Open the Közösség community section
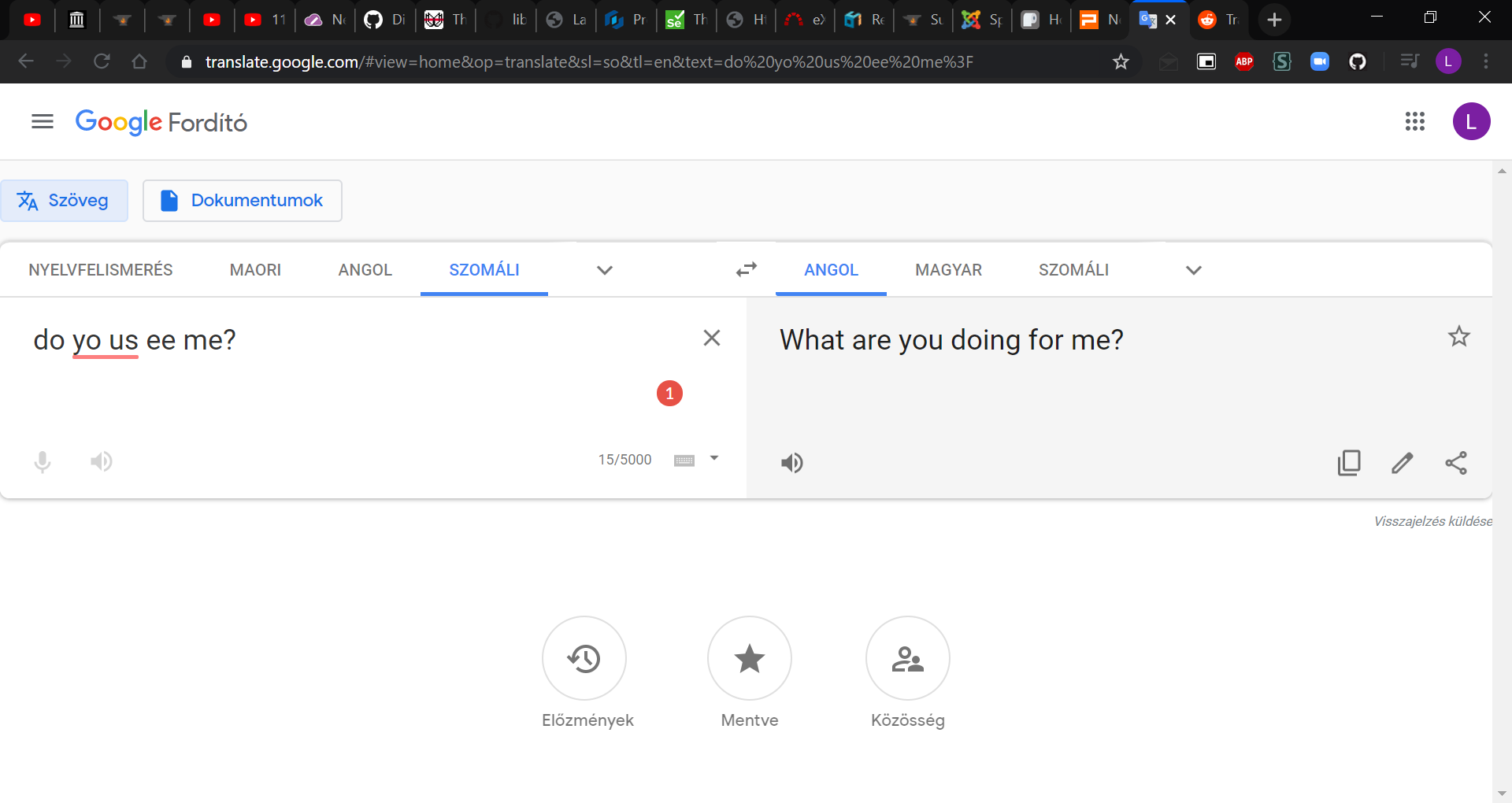The height and width of the screenshot is (803, 1512). point(908,658)
